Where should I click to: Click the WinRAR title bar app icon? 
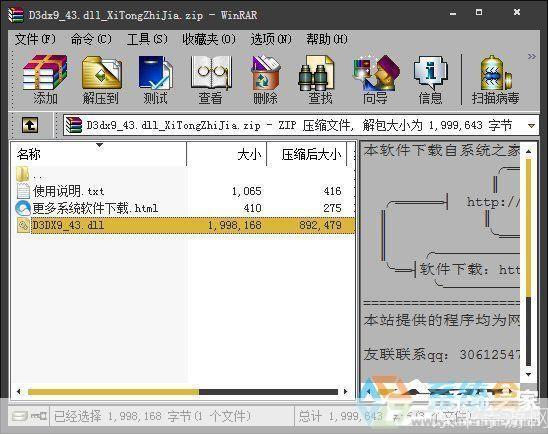(x=16, y=15)
